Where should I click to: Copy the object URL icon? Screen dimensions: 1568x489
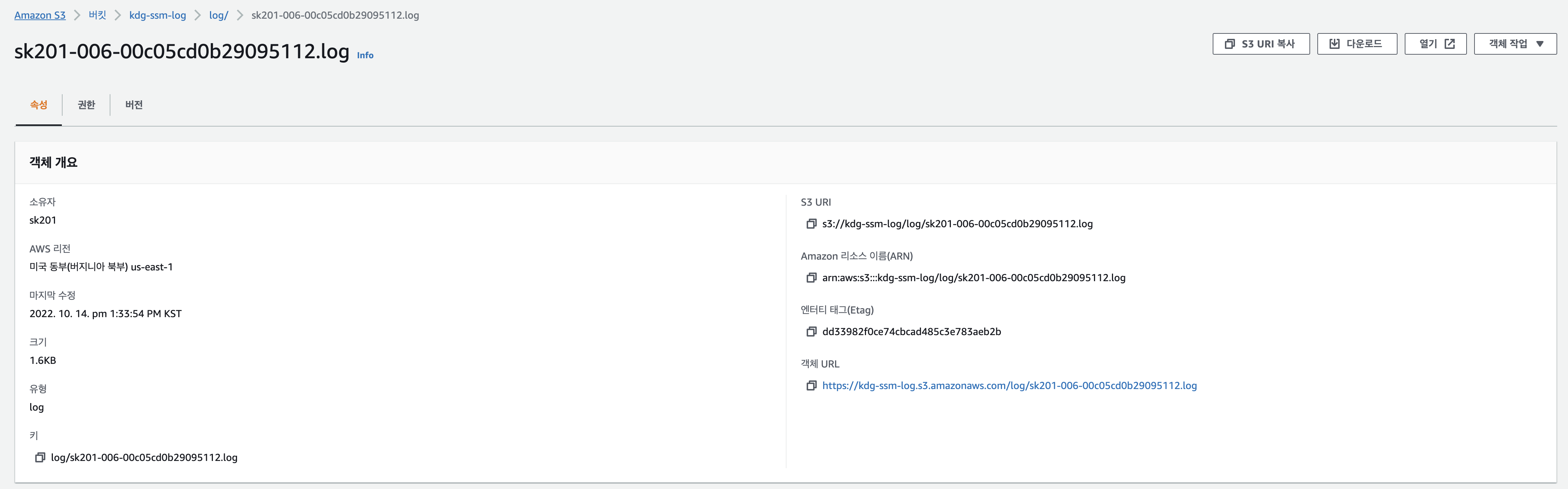click(811, 385)
